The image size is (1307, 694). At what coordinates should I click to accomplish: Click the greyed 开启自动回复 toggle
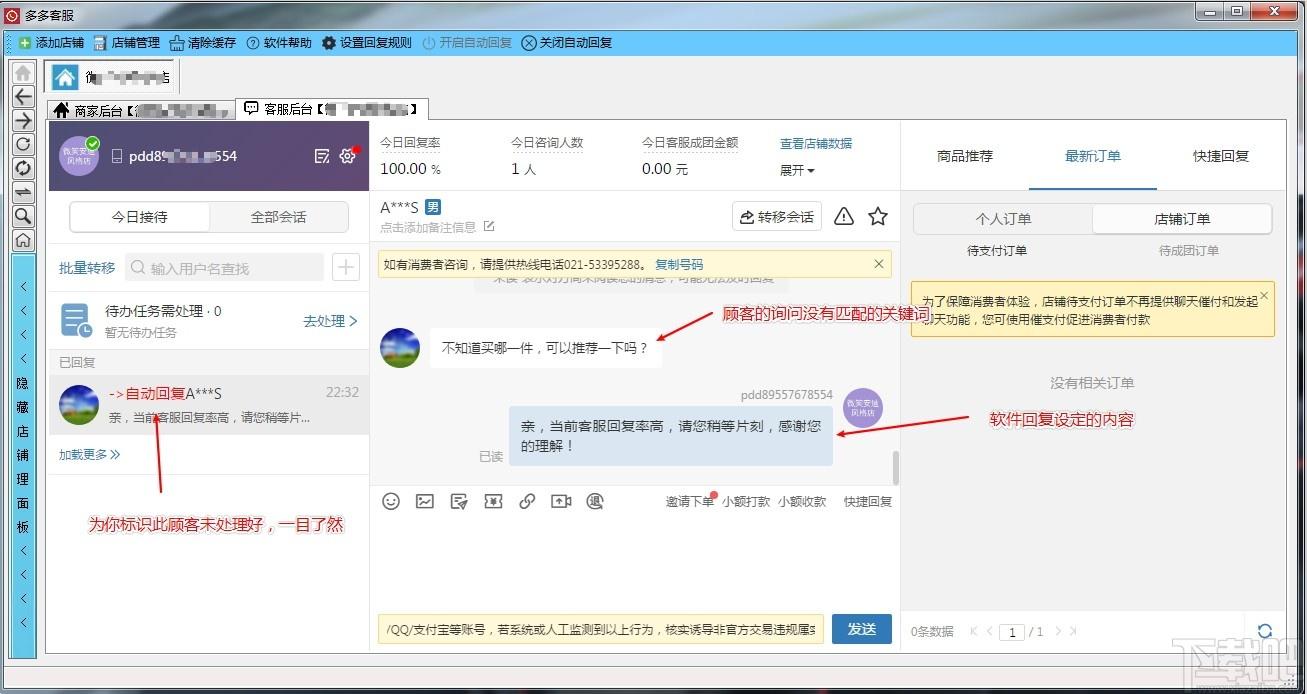467,43
